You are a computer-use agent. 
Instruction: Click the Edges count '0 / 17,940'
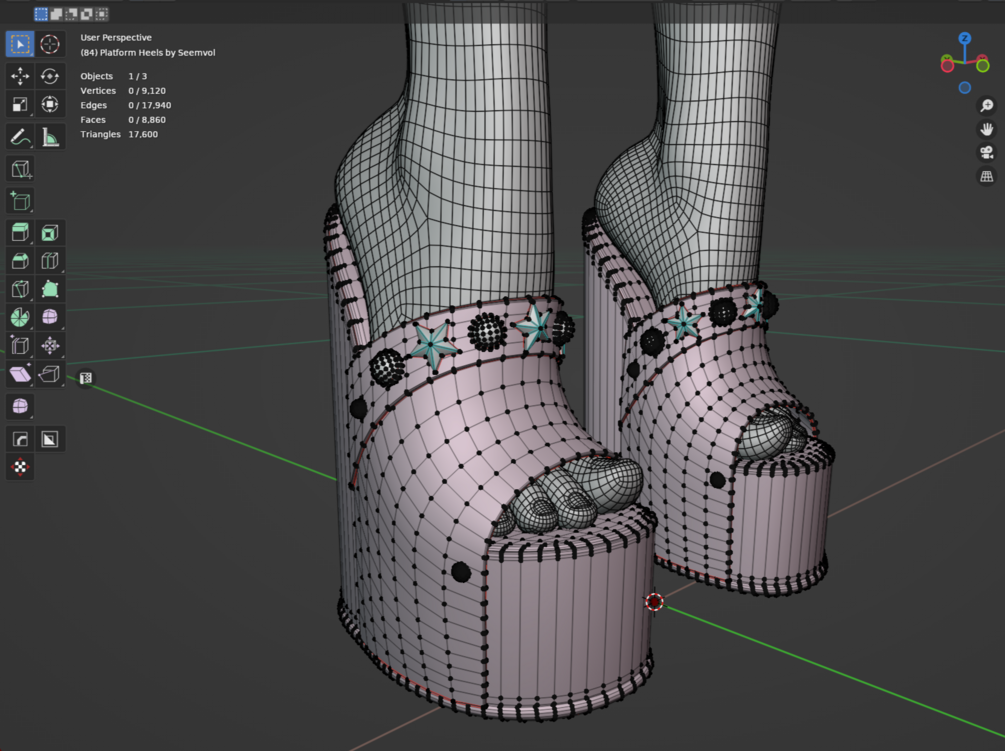[149, 105]
